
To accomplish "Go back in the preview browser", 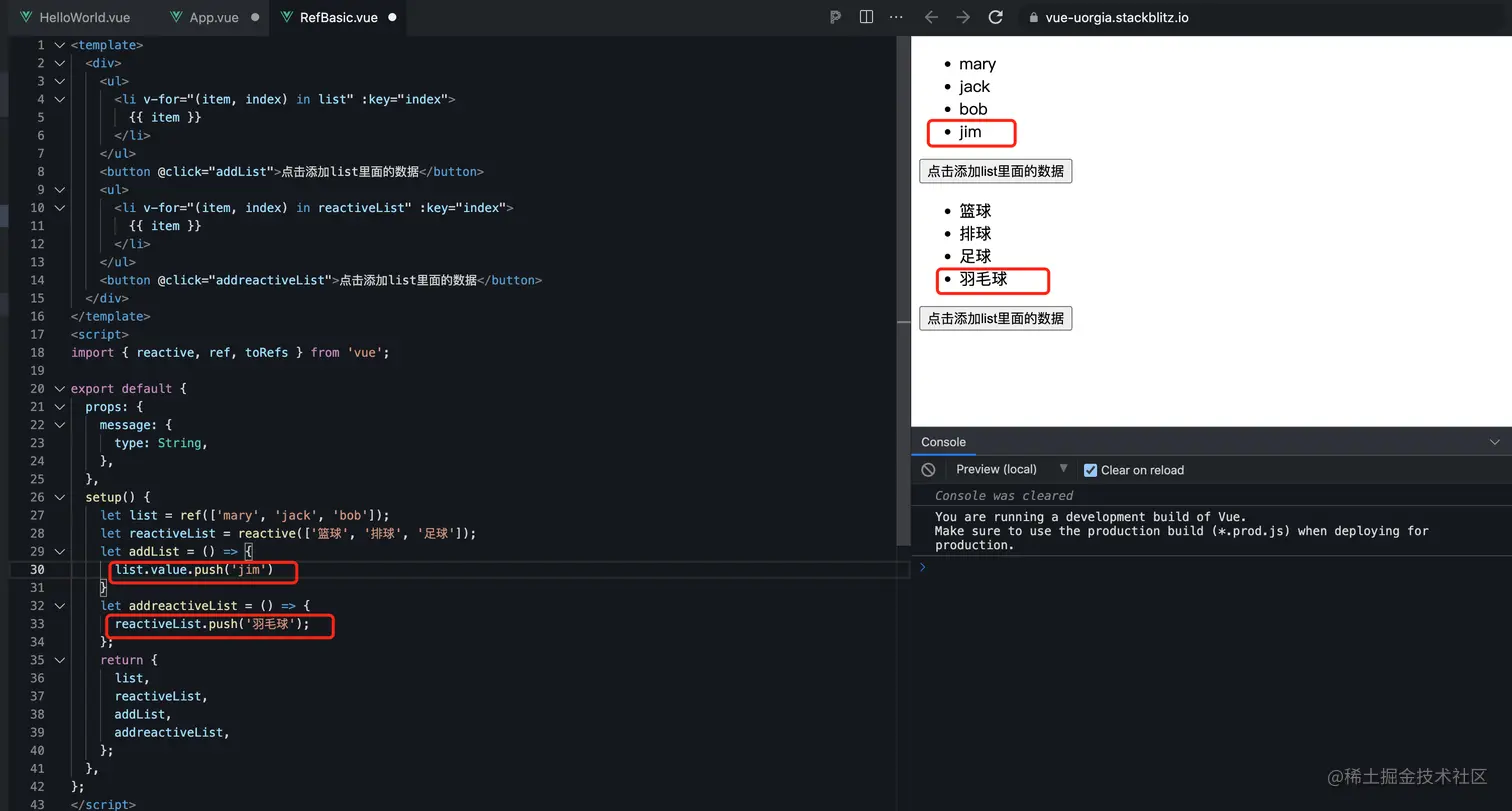I will (x=931, y=17).
